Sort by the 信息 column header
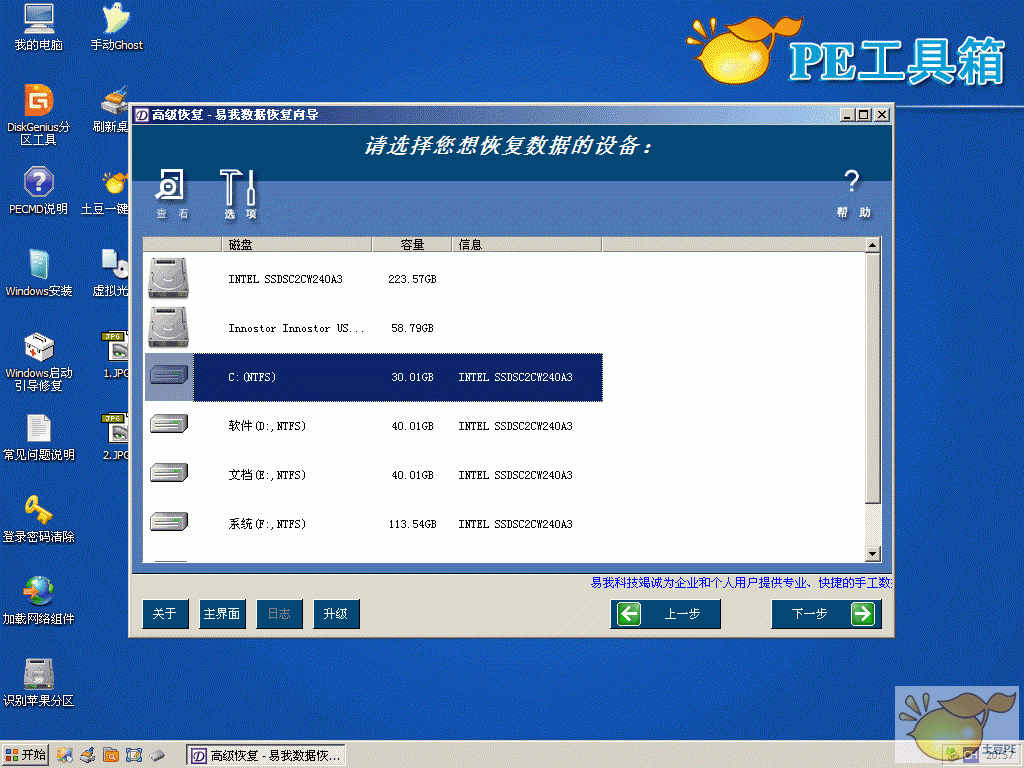The height and width of the screenshot is (768, 1024). [x=526, y=245]
